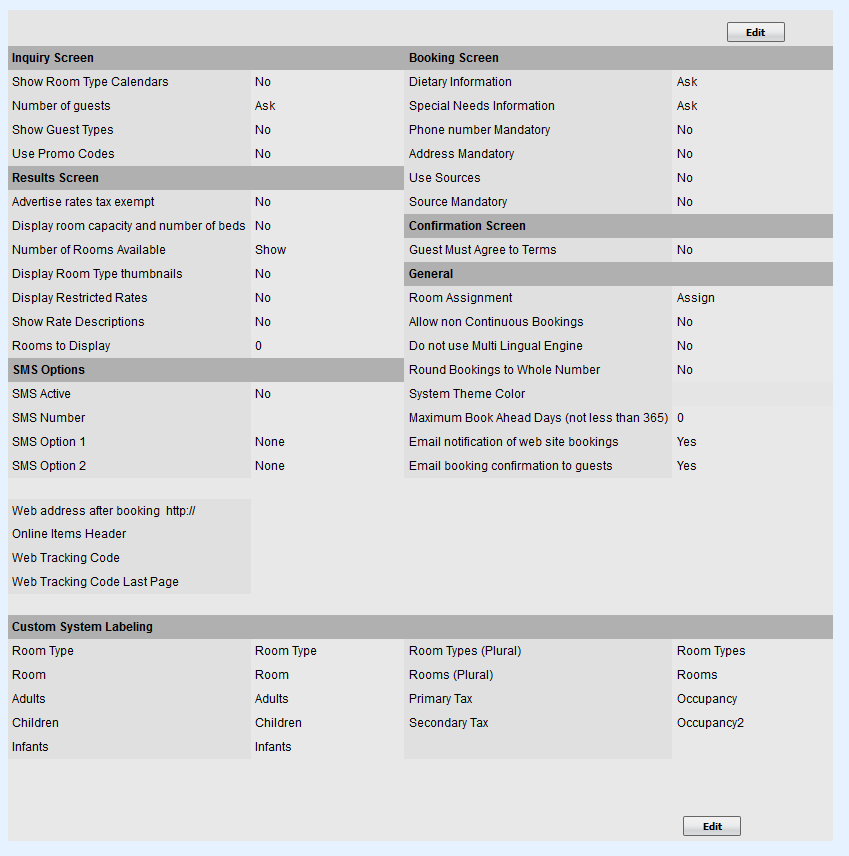849x856 pixels.
Task: Click the Occupancy value for Primary Tax
Action: [x=707, y=699]
